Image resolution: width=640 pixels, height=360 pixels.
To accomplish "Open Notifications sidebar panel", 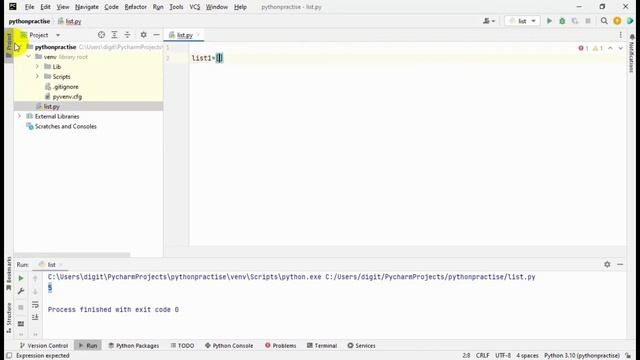I will [631, 53].
